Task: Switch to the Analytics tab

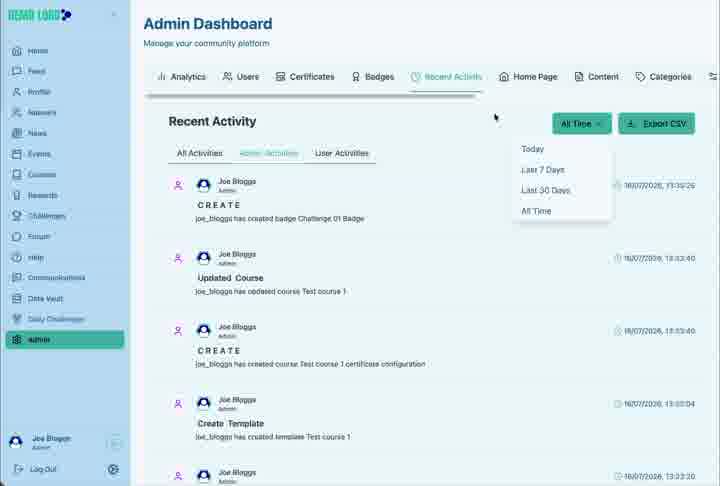Action: pos(182,77)
